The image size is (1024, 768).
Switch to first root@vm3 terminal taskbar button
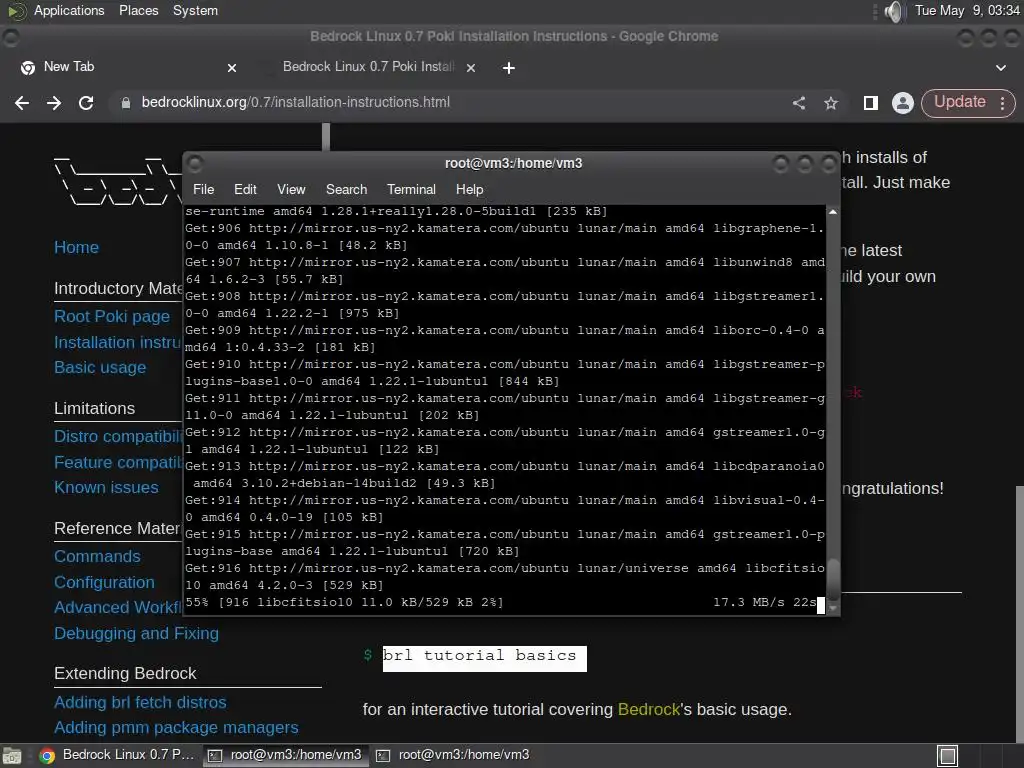pyautogui.click(x=284, y=755)
